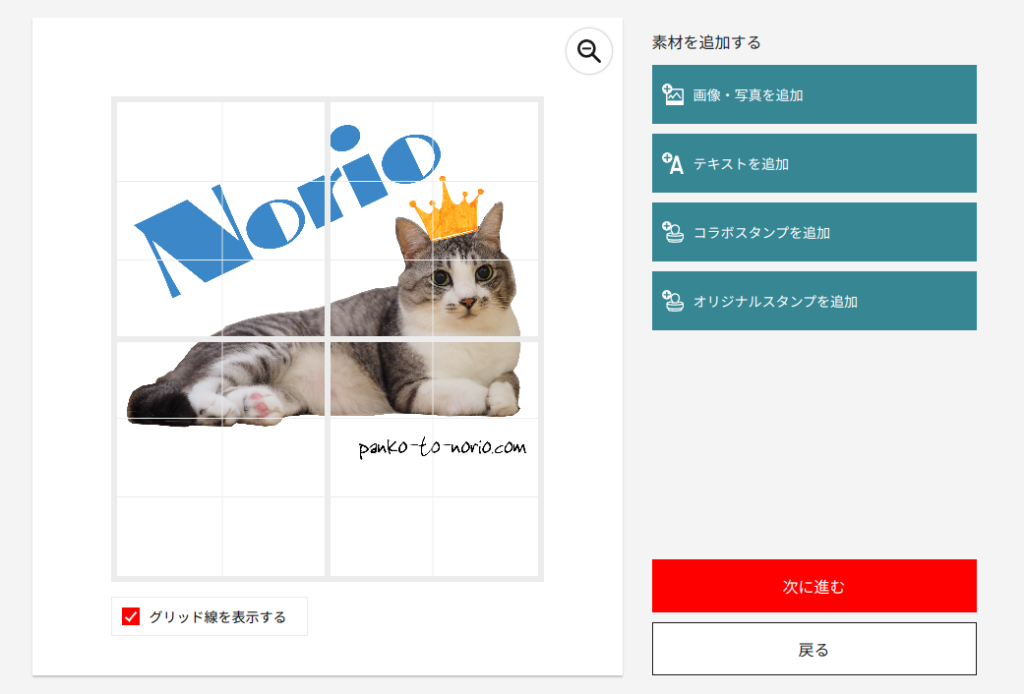Open コラボスタンプを追加

click(814, 232)
